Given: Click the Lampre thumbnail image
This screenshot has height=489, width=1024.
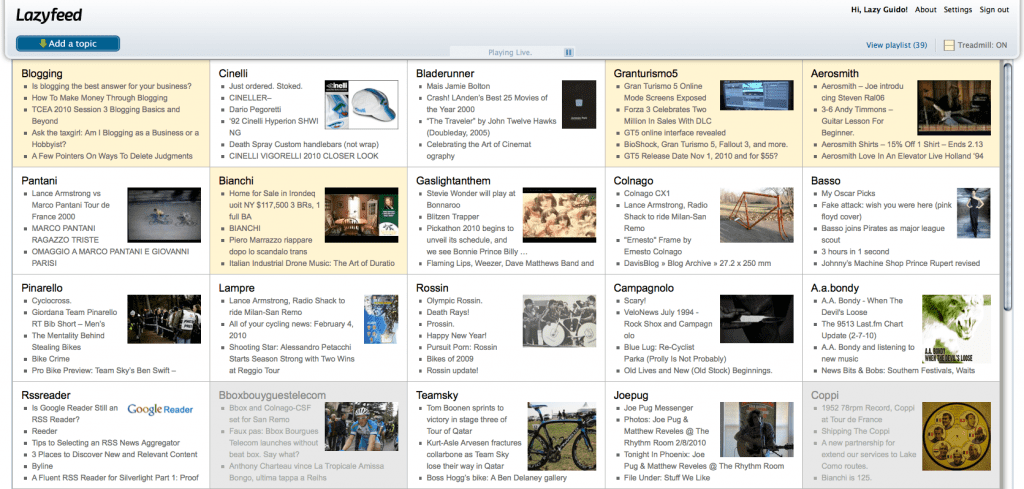Looking at the screenshot, I should point(381,319).
